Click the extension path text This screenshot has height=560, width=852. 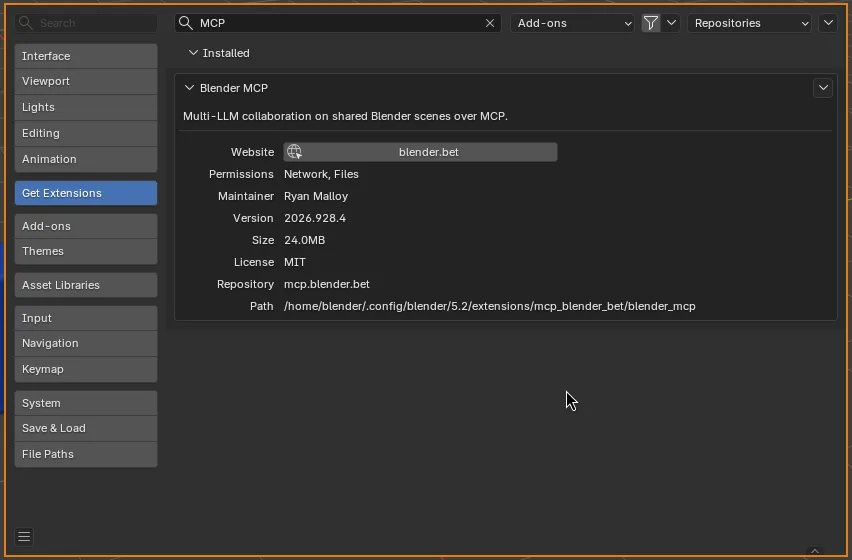(x=490, y=306)
